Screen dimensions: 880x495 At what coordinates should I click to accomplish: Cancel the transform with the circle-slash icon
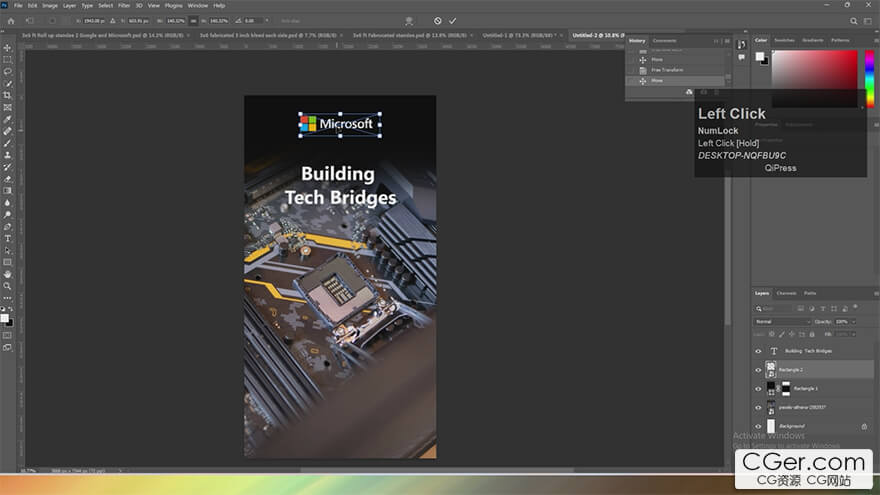pyautogui.click(x=437, y=21)
